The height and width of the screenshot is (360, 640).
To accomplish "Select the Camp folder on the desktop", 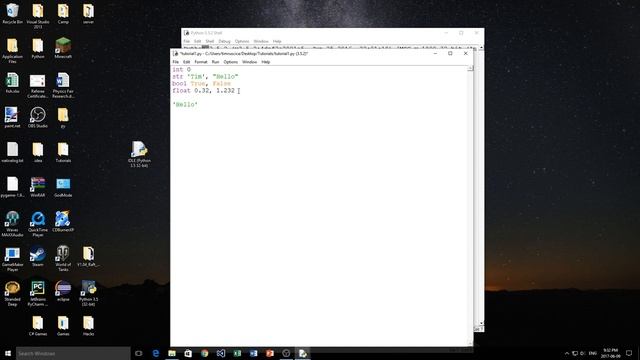I will pyautogui.click(x=63, y=14).
